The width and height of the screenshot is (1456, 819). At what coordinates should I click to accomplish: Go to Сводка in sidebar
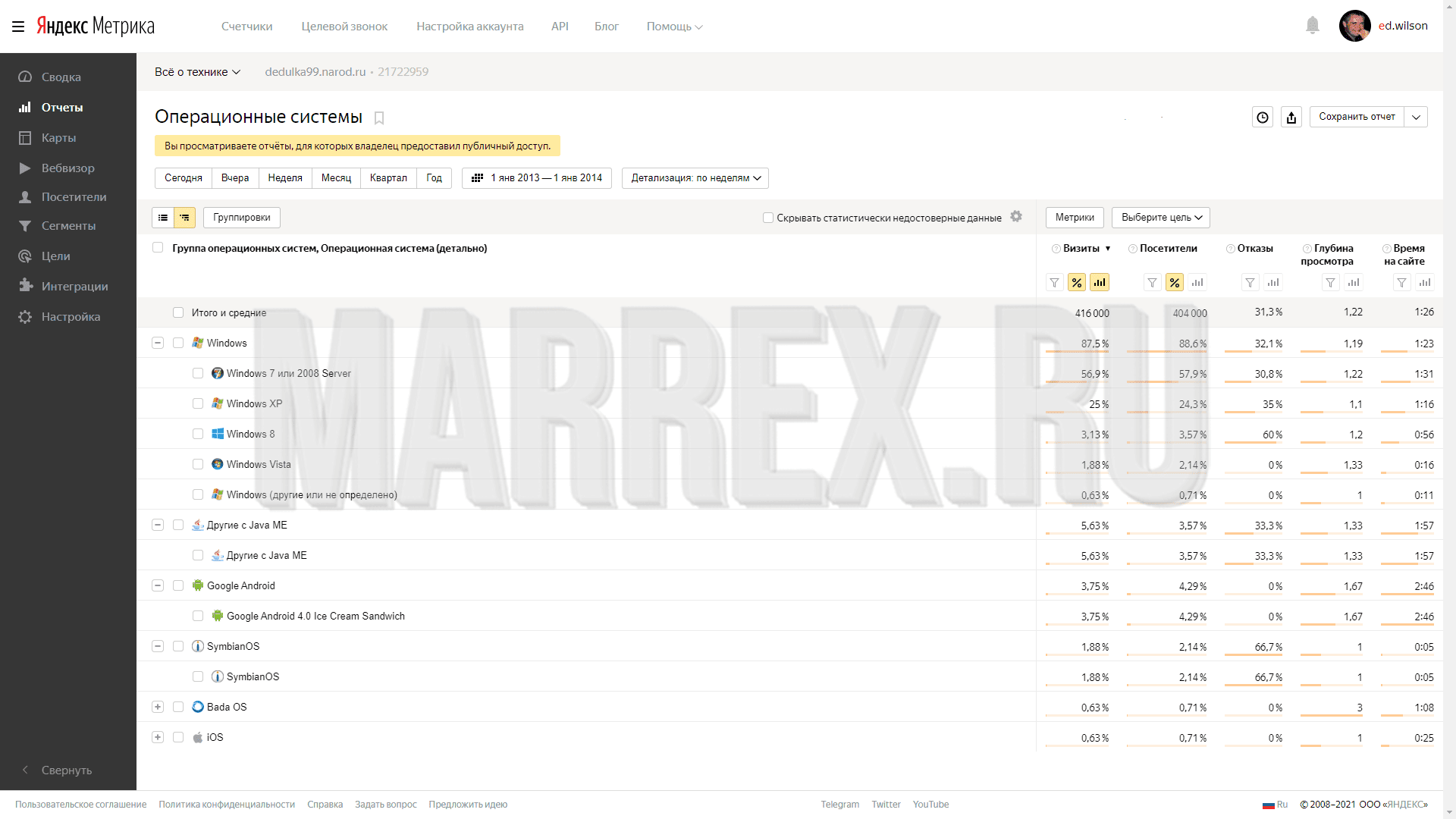tap(61, 77)
